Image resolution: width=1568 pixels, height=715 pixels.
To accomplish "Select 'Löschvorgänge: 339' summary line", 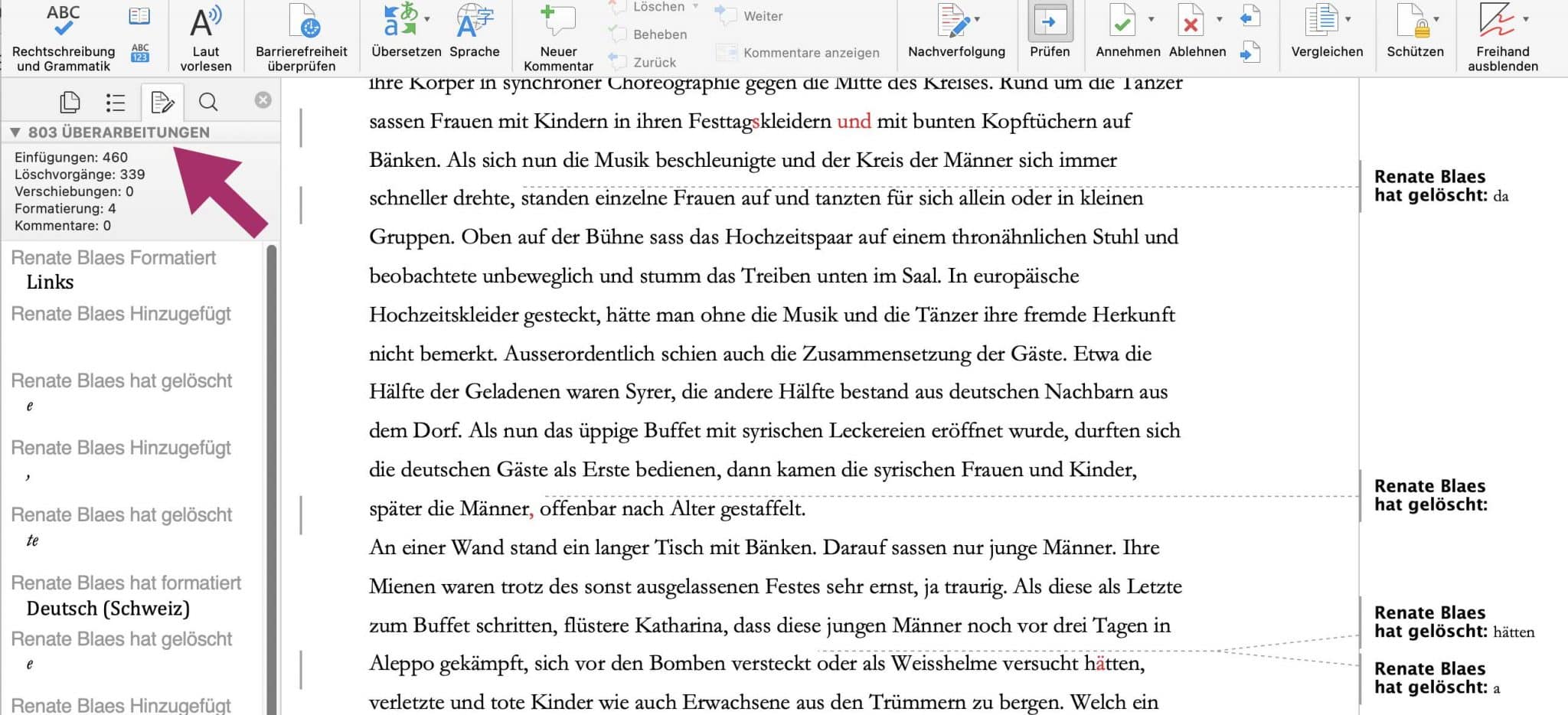I will pyautogui.click(x=80, y=174).
